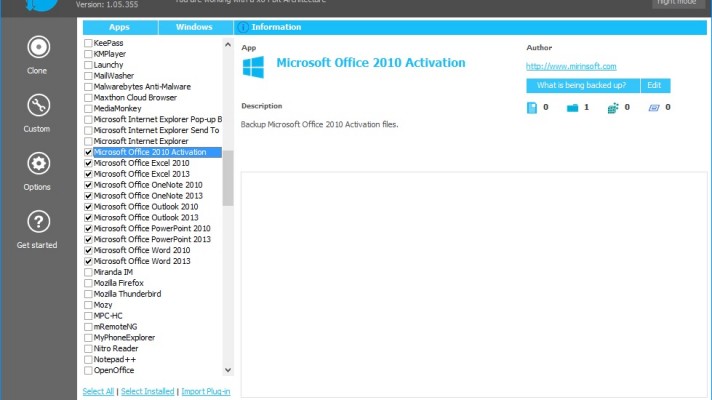Click the Import Plug-in link
This screenshot has width=712, height=400.
tap(206, 391)
